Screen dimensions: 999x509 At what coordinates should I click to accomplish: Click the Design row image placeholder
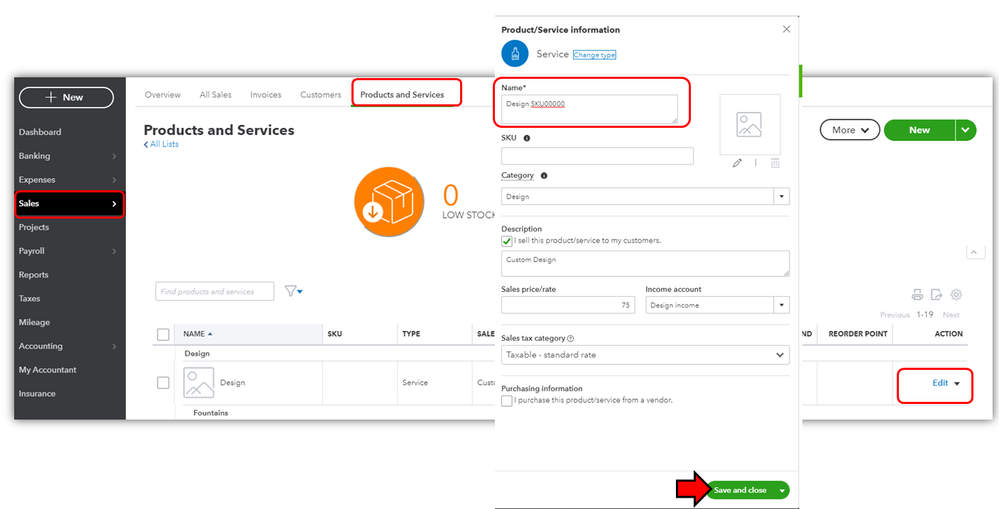199,382
